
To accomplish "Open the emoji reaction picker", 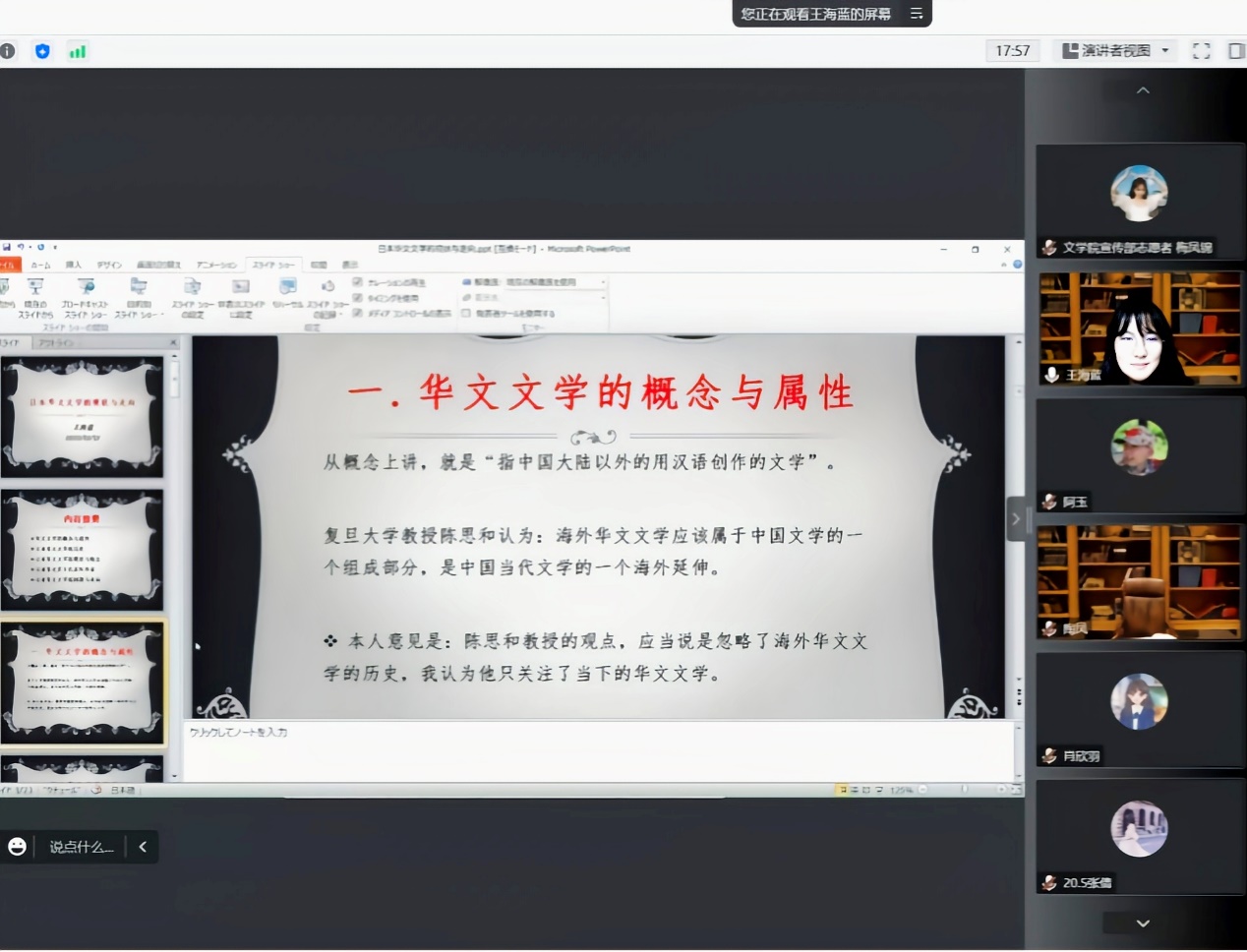I will 18,847.
